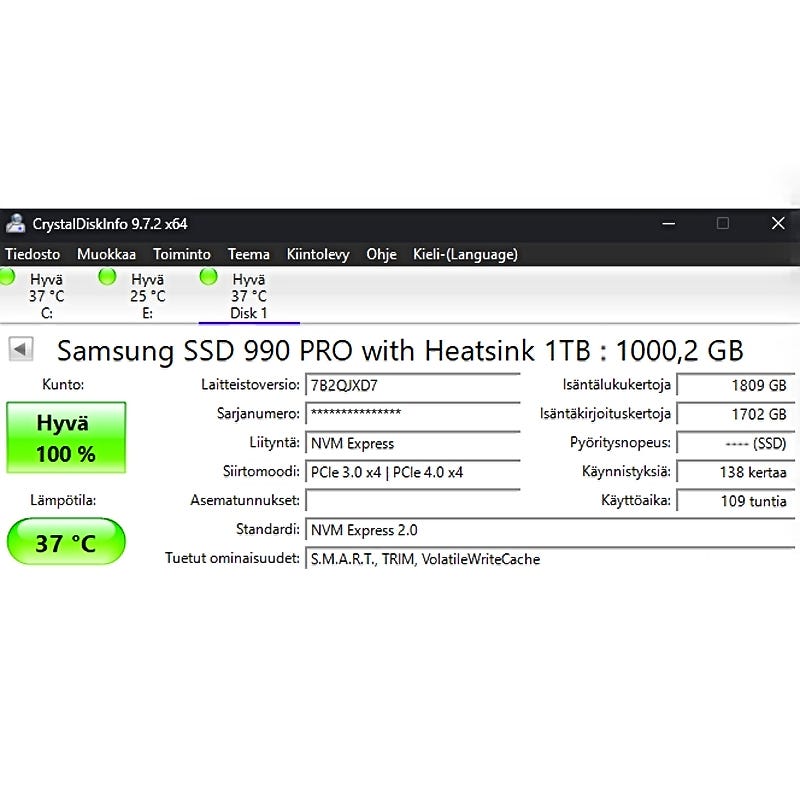Close the CrystalDiskInfo window
This screenshot has height=786, width=800.
tap(778, 223)
